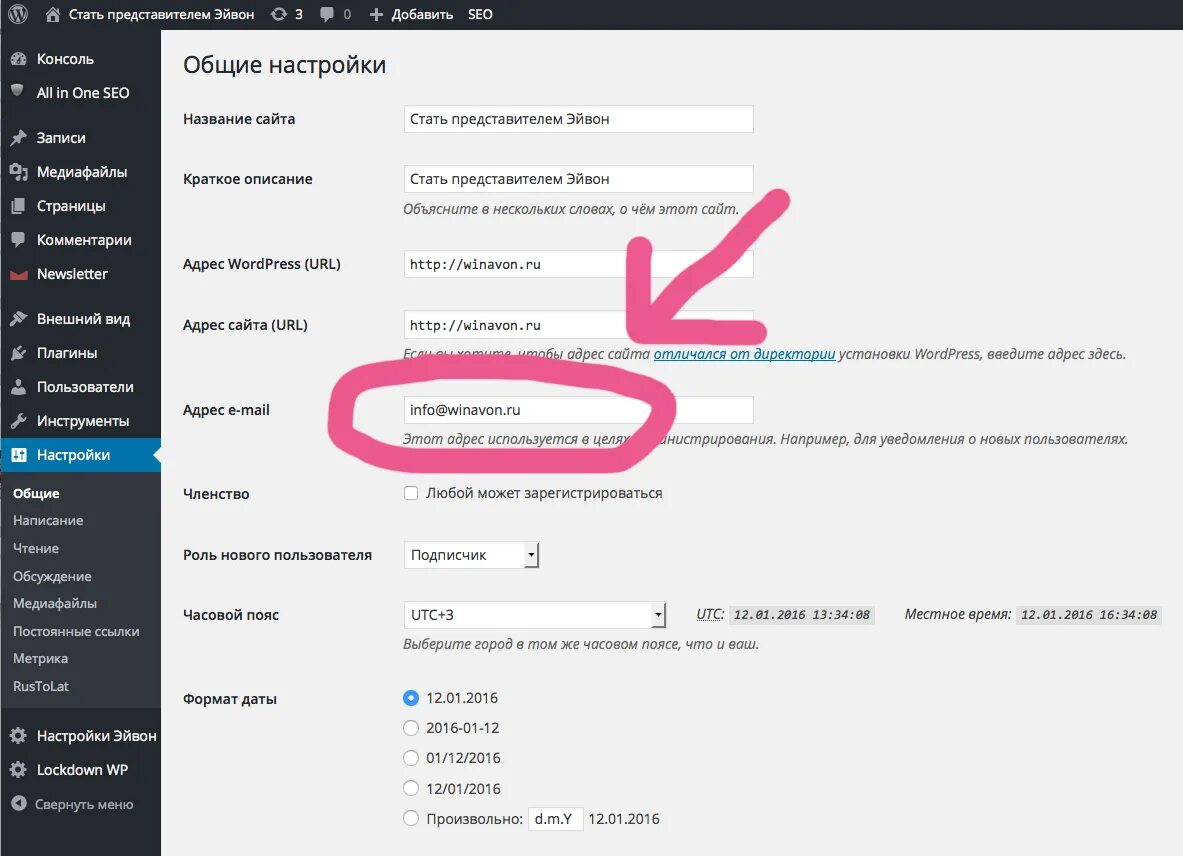1183x856 pixels.
Task: Open Постоянные ссылки settings
Action: pyautogui.click(x=76, y=631)
